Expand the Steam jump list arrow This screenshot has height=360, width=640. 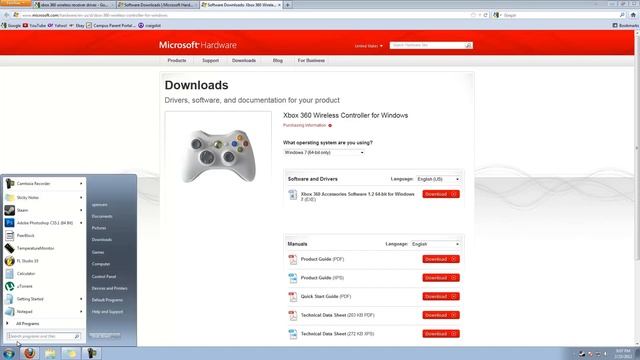pyautogui.click(x=81, y=210)
